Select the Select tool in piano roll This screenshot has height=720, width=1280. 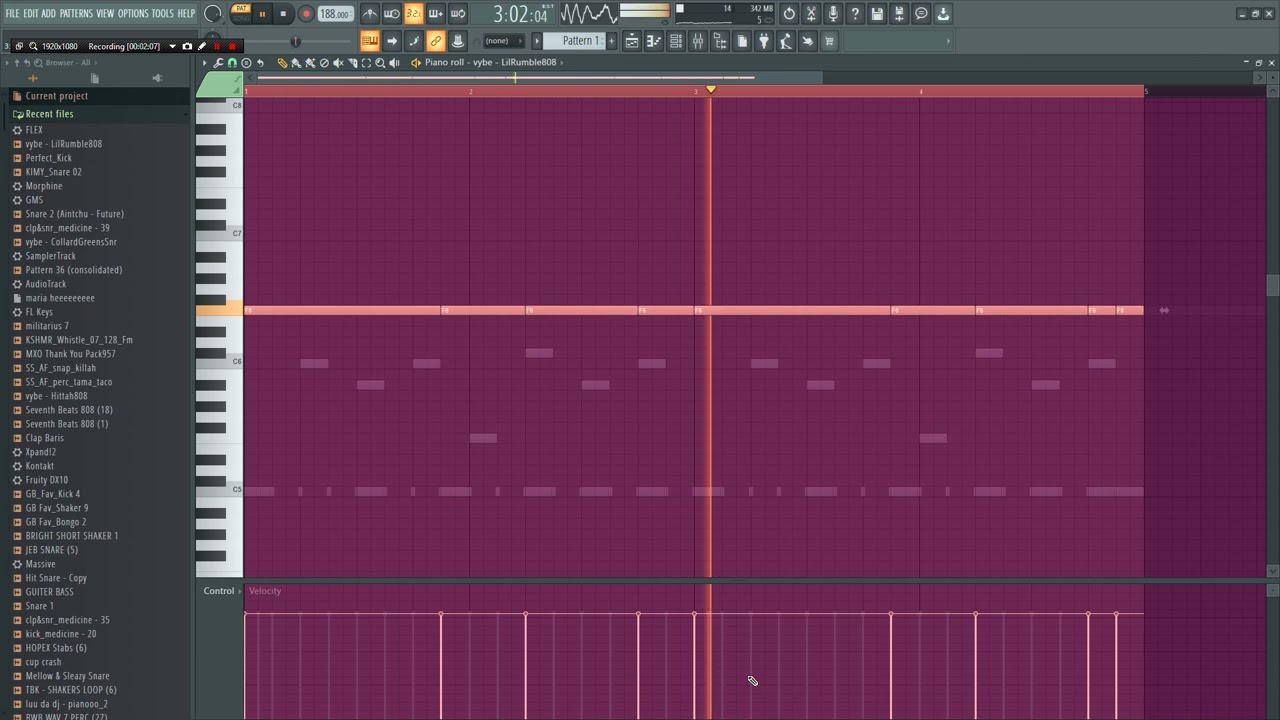click(366, 63)
